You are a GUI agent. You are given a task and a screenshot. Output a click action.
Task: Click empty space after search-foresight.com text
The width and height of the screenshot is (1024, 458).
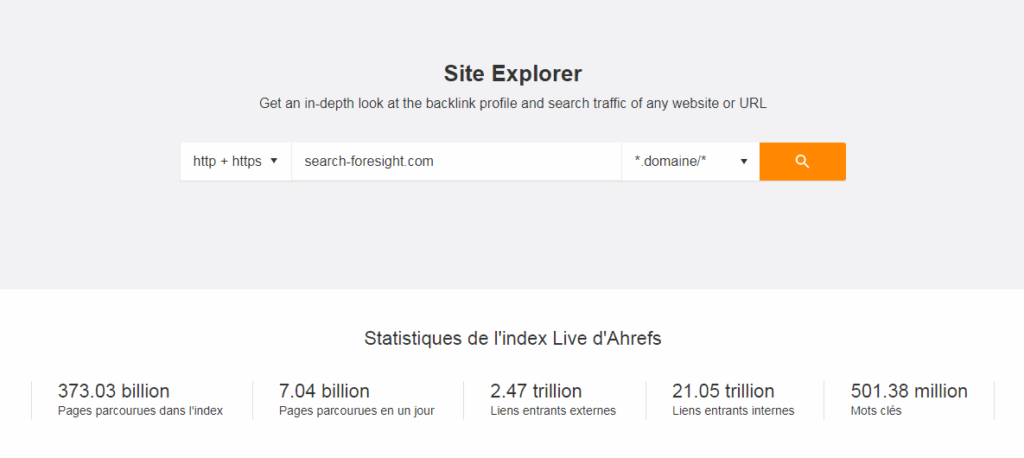[x=529, y=161]
